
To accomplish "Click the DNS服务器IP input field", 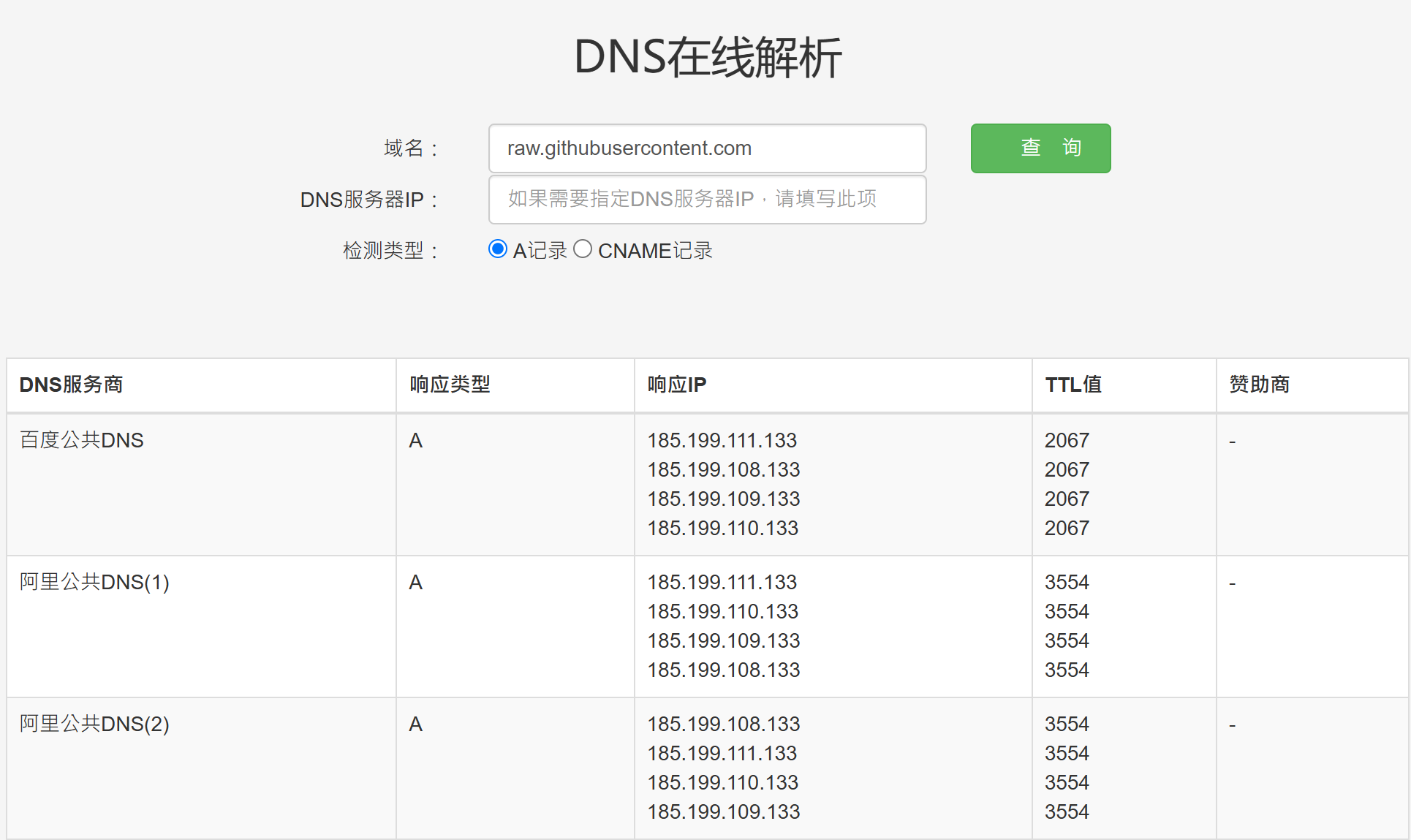I will pyautogui.click(x=706, y=199).
